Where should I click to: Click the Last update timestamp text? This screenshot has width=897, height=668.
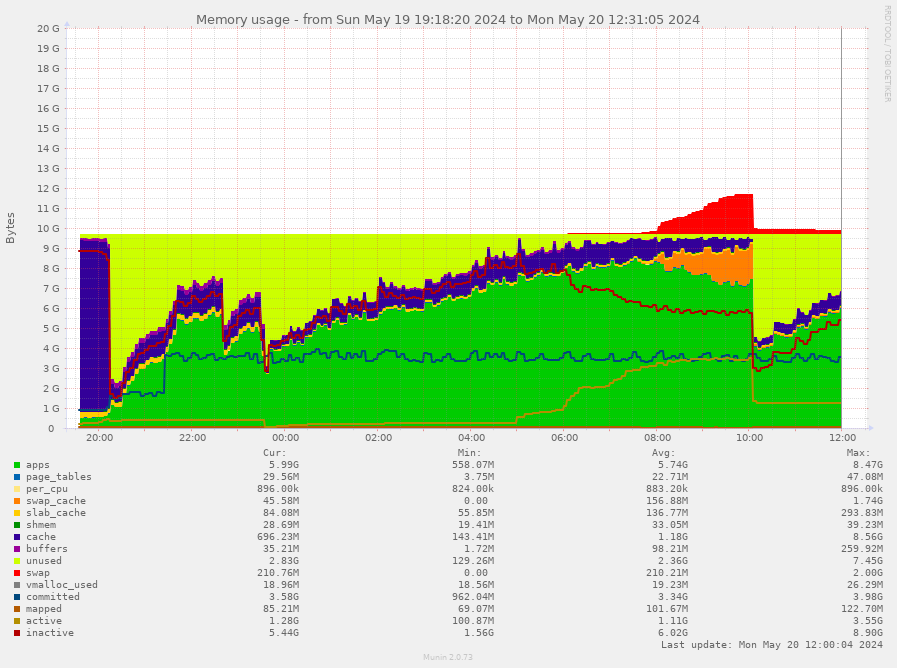(x=771, y=645)
